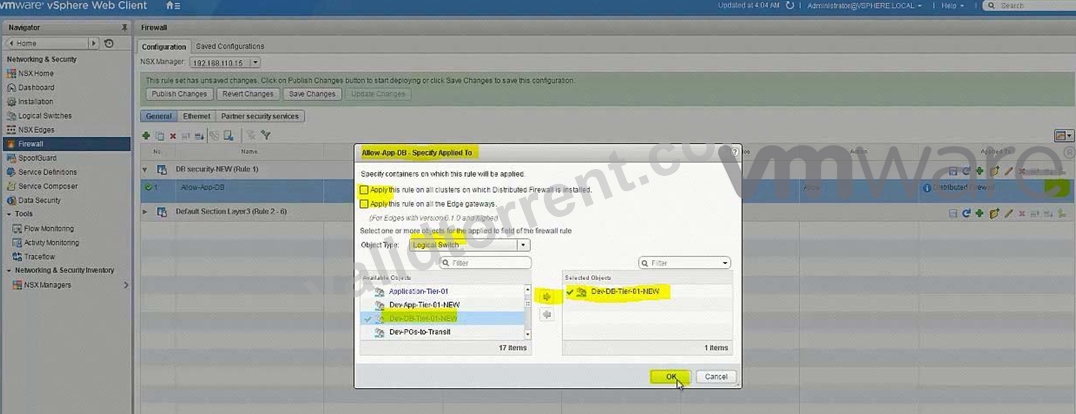This screenshot has width=1076, height=414.
Task: Click the right arrow to add selected object
Action: click(547, 297)
